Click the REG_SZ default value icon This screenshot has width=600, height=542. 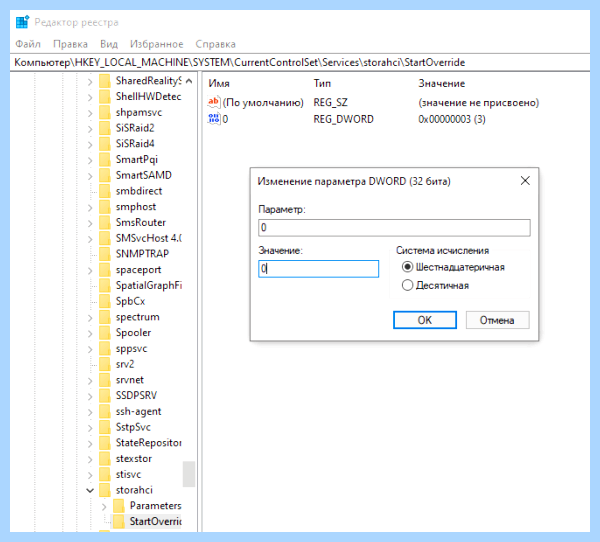214,102
